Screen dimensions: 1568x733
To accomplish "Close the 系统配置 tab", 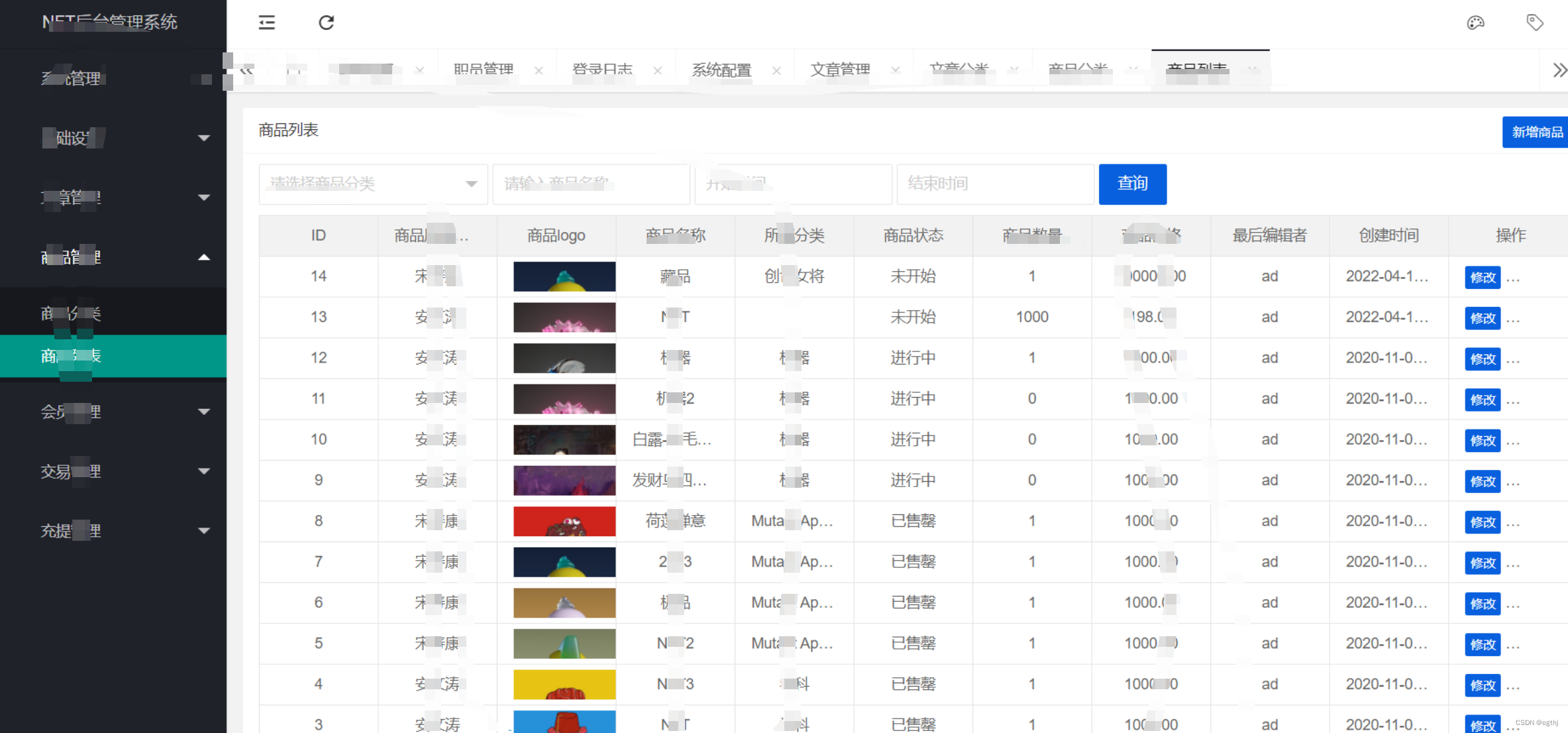I will point(776,70).
